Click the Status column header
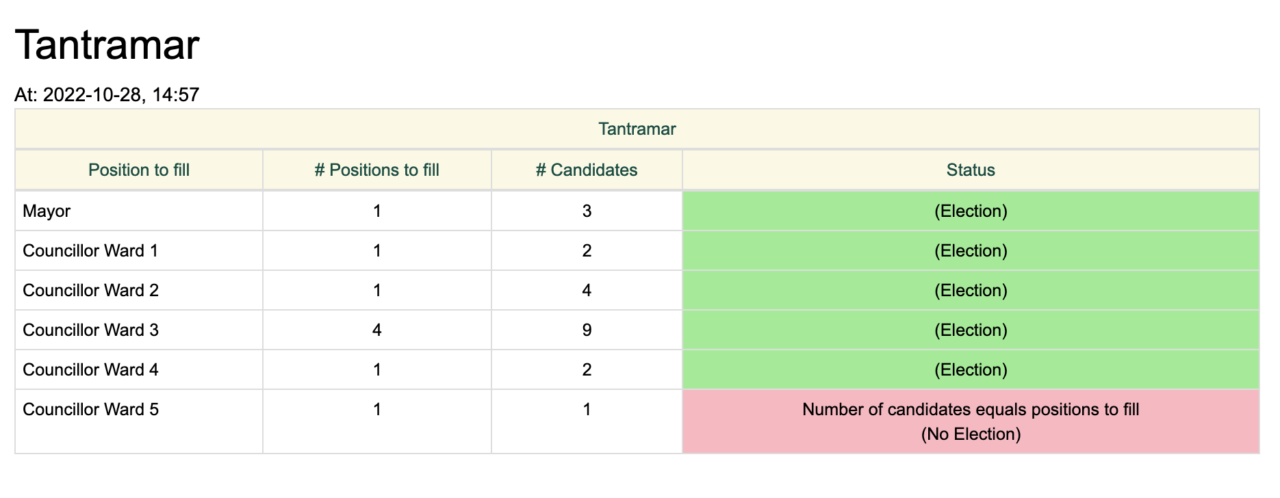Viewport: 1280px width, 498px height. click(971, 170)
